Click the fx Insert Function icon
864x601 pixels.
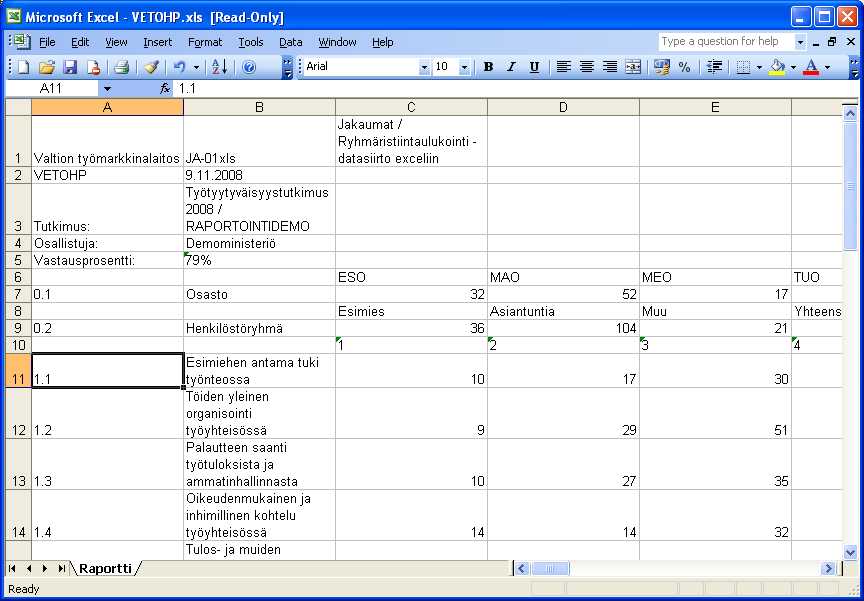point(164,89)
